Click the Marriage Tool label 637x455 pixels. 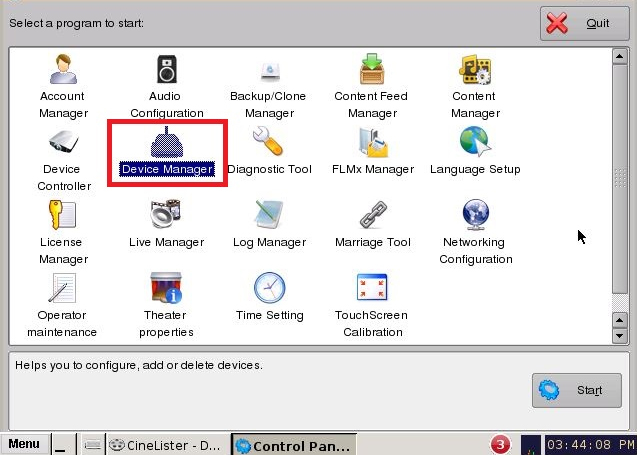click(373, 242)
